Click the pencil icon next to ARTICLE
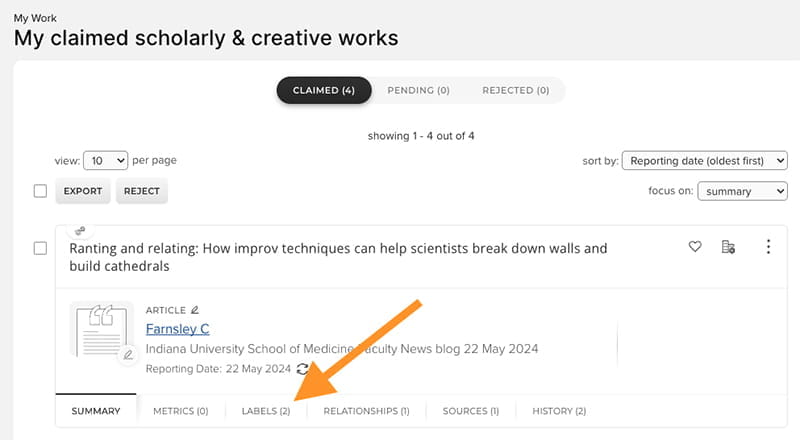The image size is (800, 440). 195,310
